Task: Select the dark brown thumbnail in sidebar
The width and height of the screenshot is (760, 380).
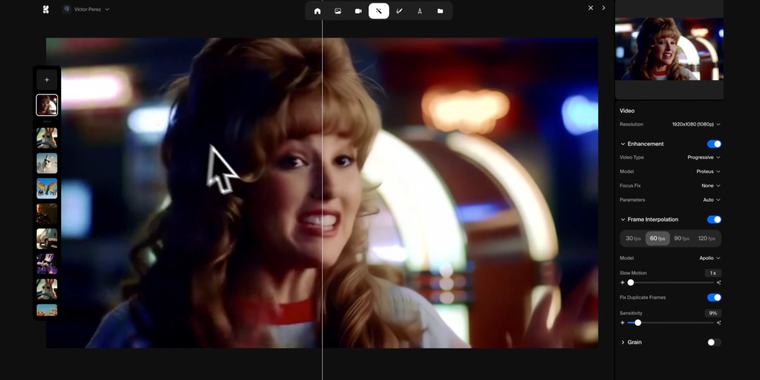Action: click(47, 214)
